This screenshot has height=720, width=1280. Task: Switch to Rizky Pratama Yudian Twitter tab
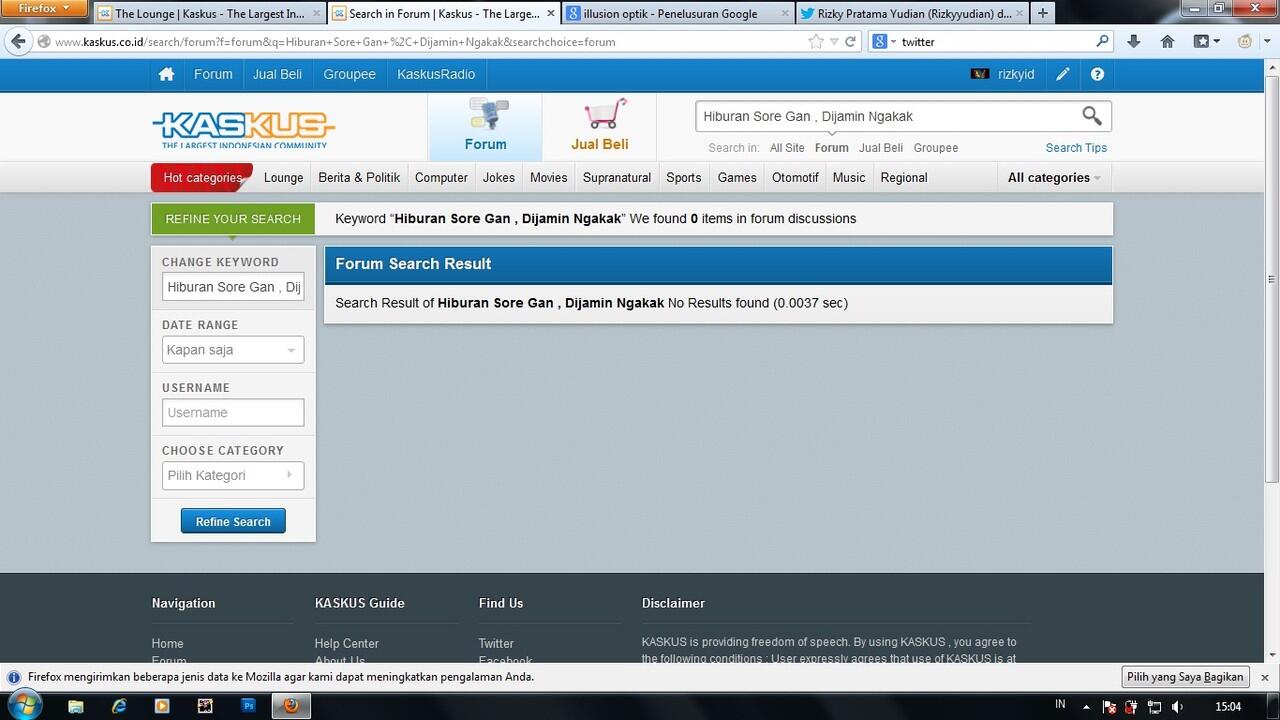click(x=912, y=14)
